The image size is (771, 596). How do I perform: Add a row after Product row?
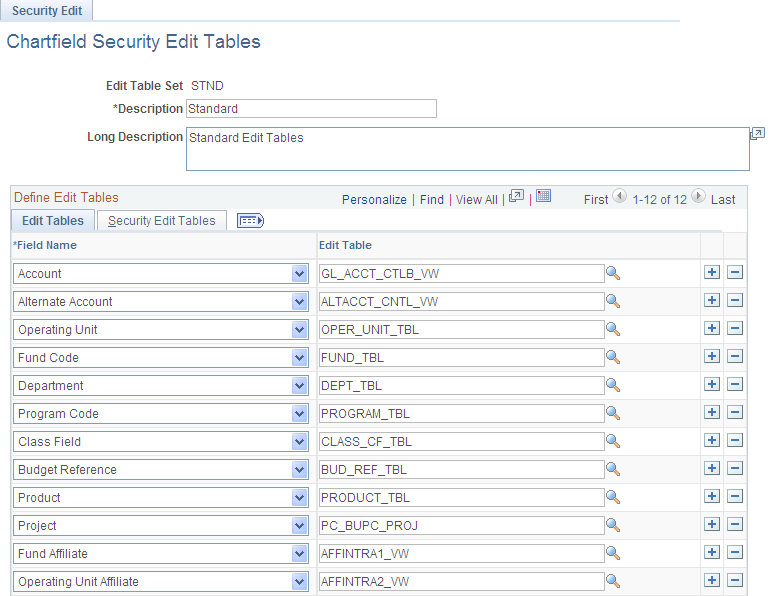[712, 496]
